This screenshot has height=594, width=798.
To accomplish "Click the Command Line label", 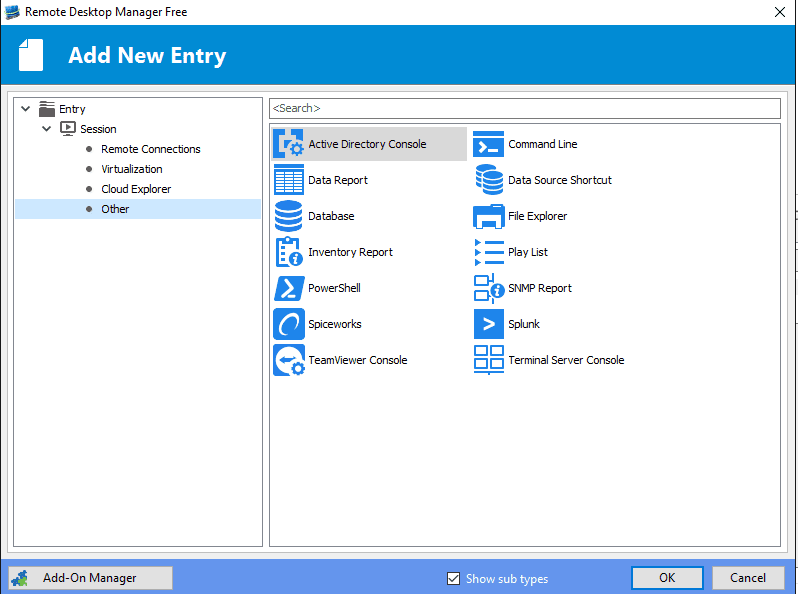I will coord(543,144).
